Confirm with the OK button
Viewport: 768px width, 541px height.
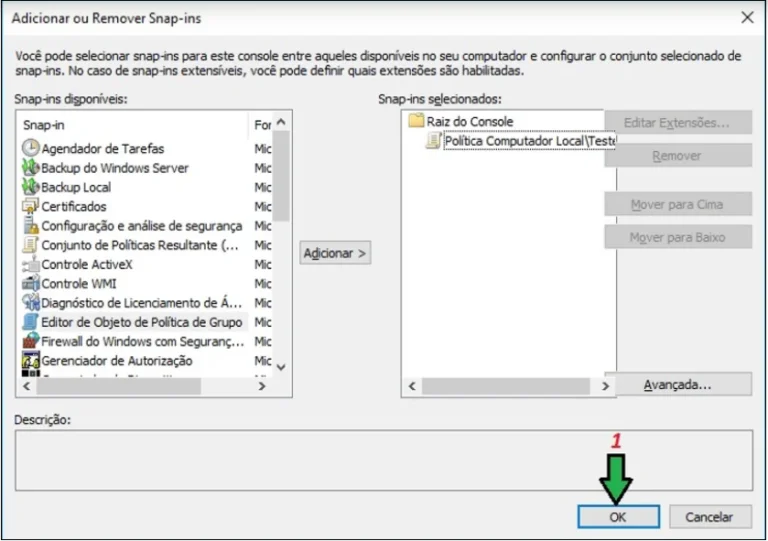pyautogui.click(x=618, y=517)
